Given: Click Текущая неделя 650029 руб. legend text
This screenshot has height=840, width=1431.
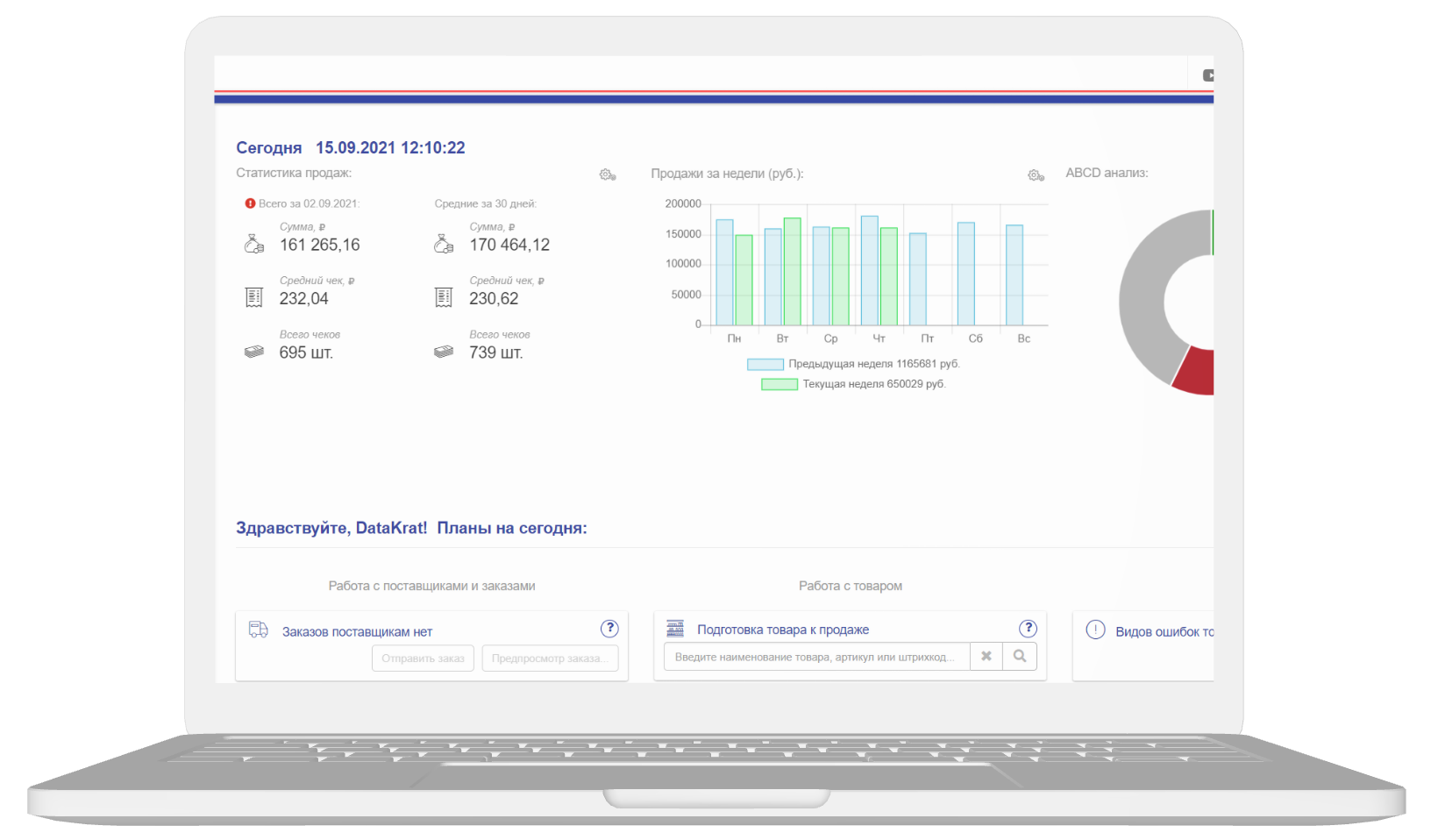Looking at the screenshot, I should (874, 384).
